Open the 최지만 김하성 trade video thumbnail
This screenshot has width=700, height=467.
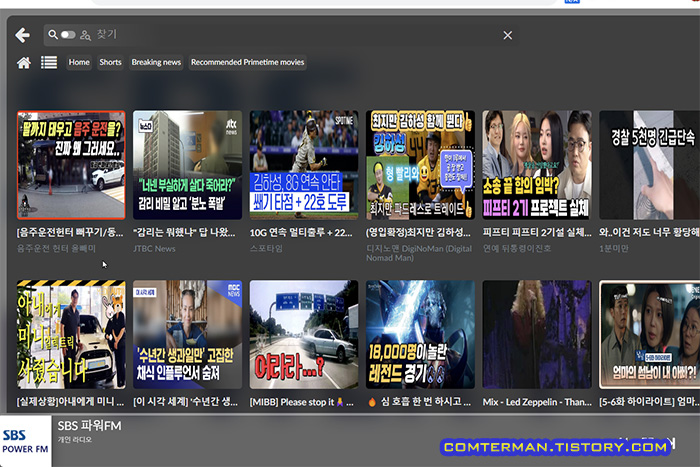(x=421, y=165)
